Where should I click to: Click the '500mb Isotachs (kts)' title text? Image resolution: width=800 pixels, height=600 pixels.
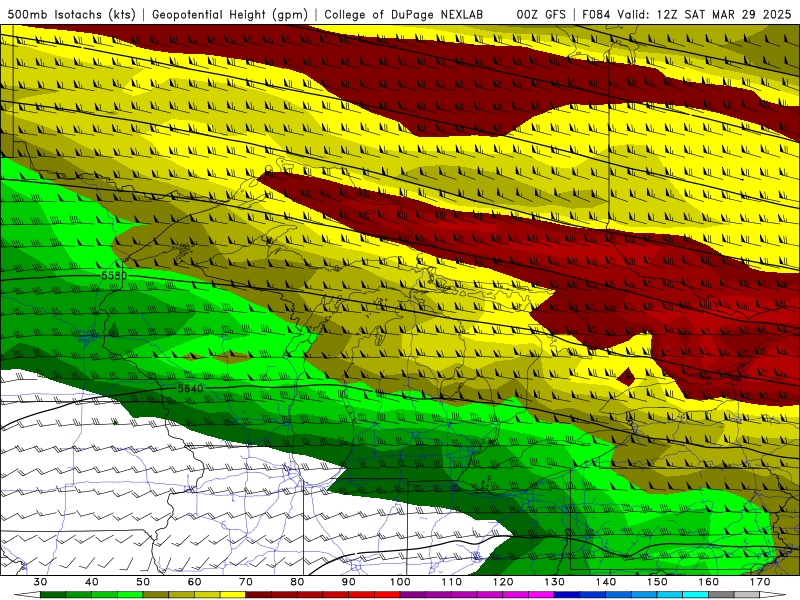pyautogui.click(x=71, y=14)
